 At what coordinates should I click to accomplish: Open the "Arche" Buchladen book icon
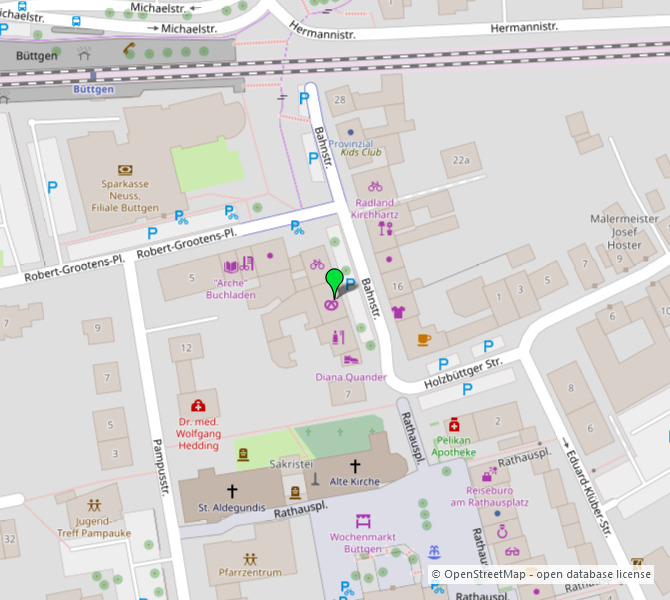tap(231, 266)
